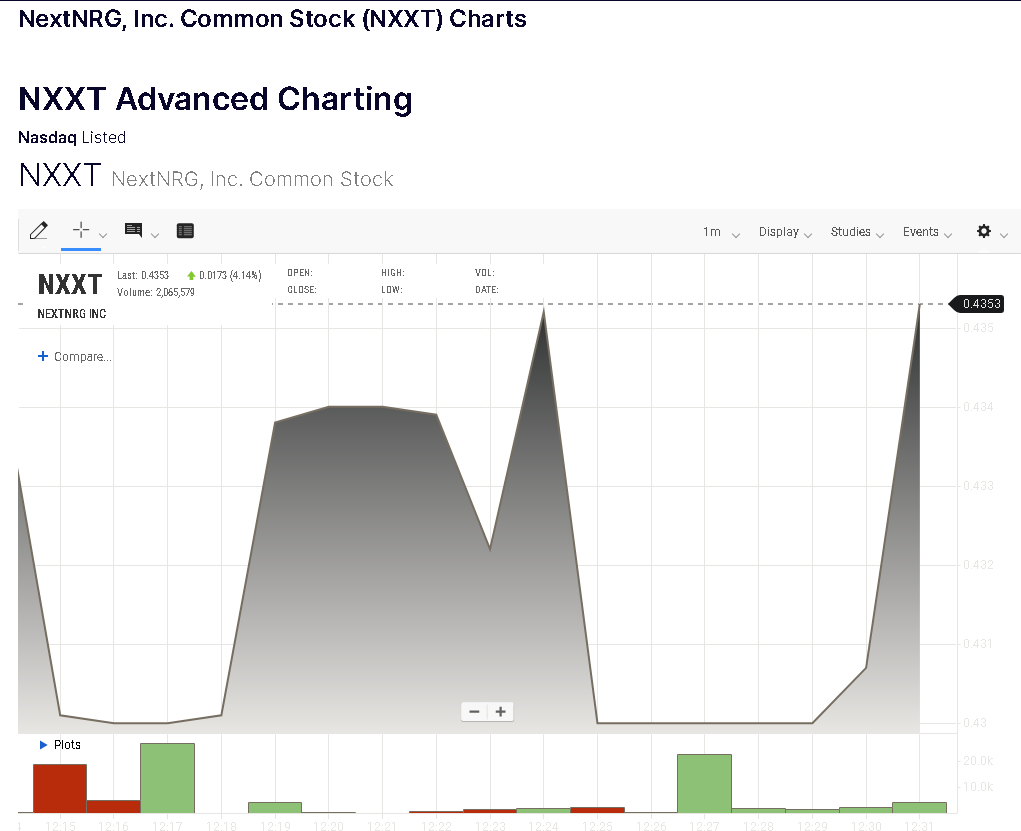Click the NEXTNRG INC label
Screen dimensions: 1021x831
point(72,314)
